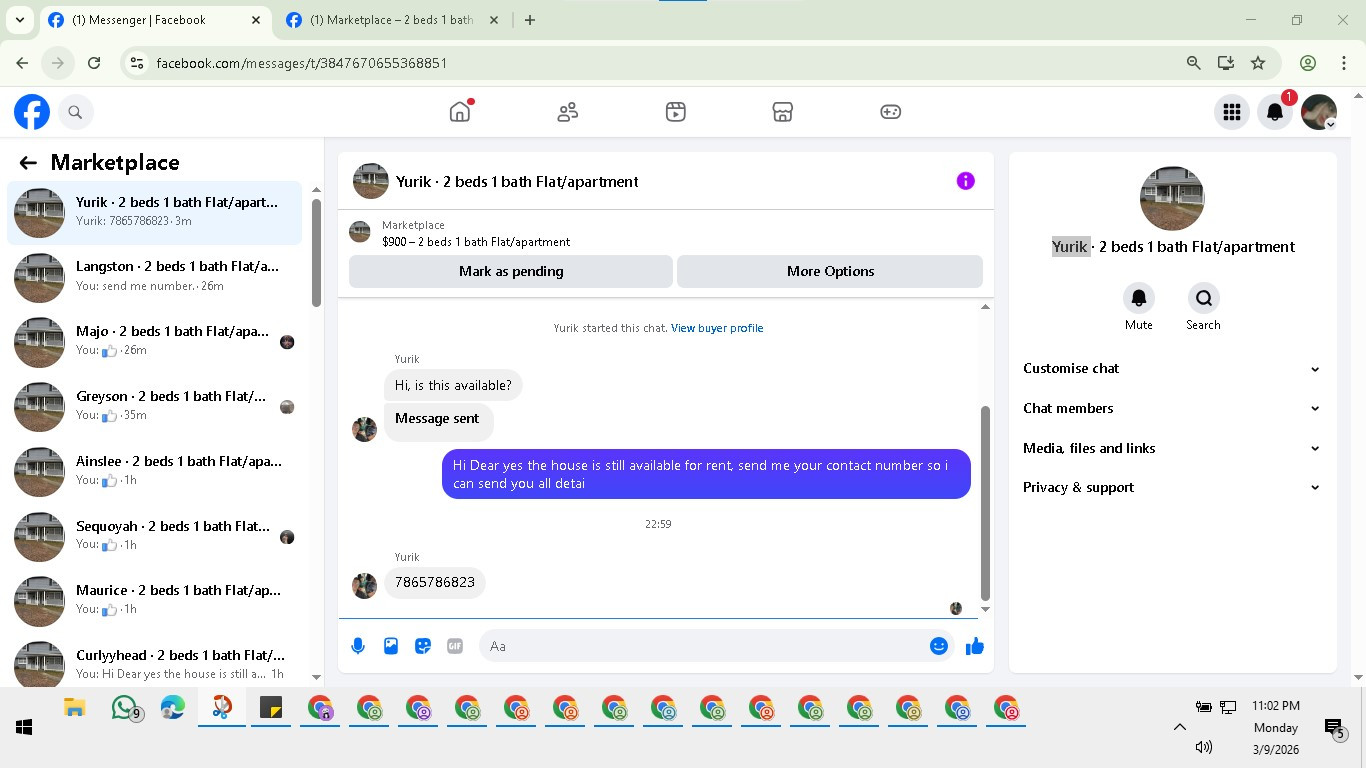Attach a file using photo icon
Screen dimensions: 1366x768
(391, 646)
